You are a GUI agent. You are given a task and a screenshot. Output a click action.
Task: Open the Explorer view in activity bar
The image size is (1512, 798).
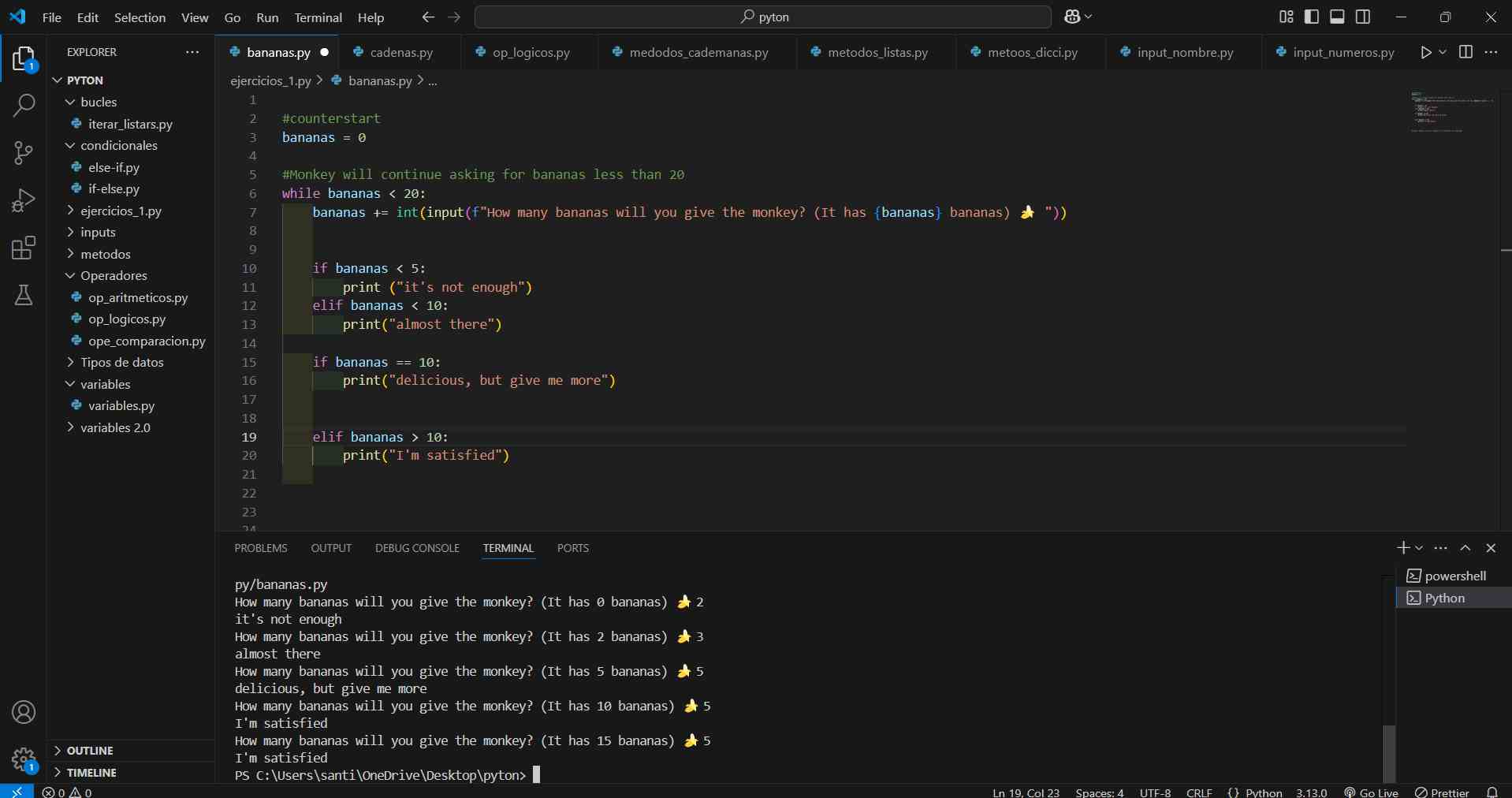pos(24,59)
